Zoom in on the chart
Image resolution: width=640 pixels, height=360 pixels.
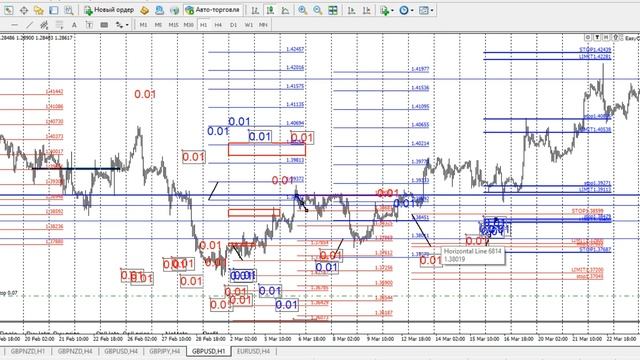[x=302, y=10]
